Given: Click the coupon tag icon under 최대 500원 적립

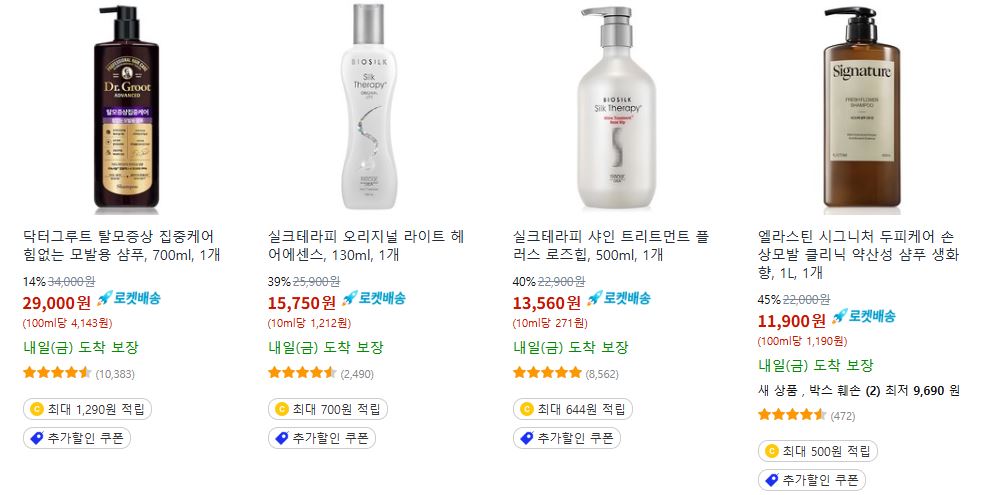Looking at the screenshot, I should pos(772,480).
